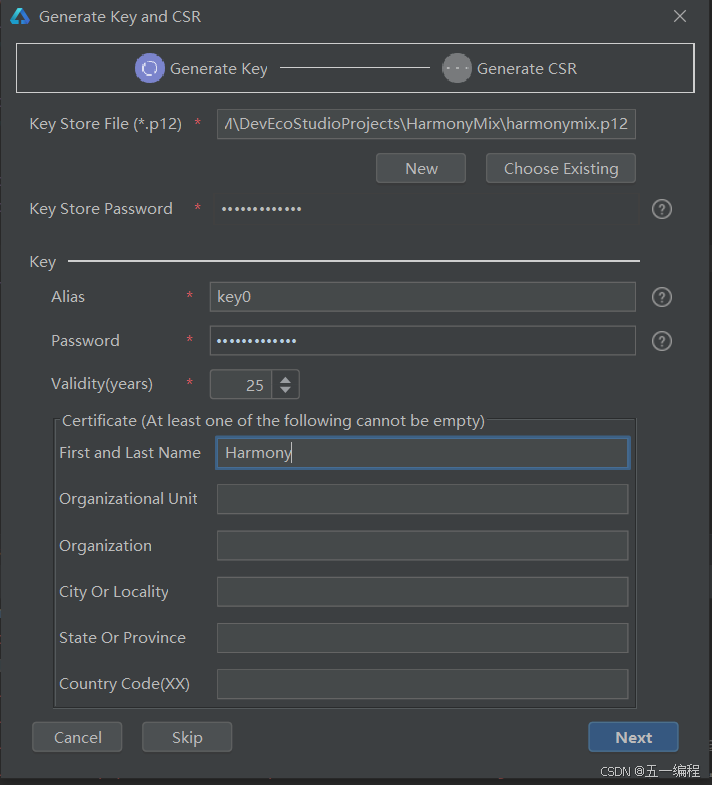Click Choose Existing key store button

(x=561, y=168)
